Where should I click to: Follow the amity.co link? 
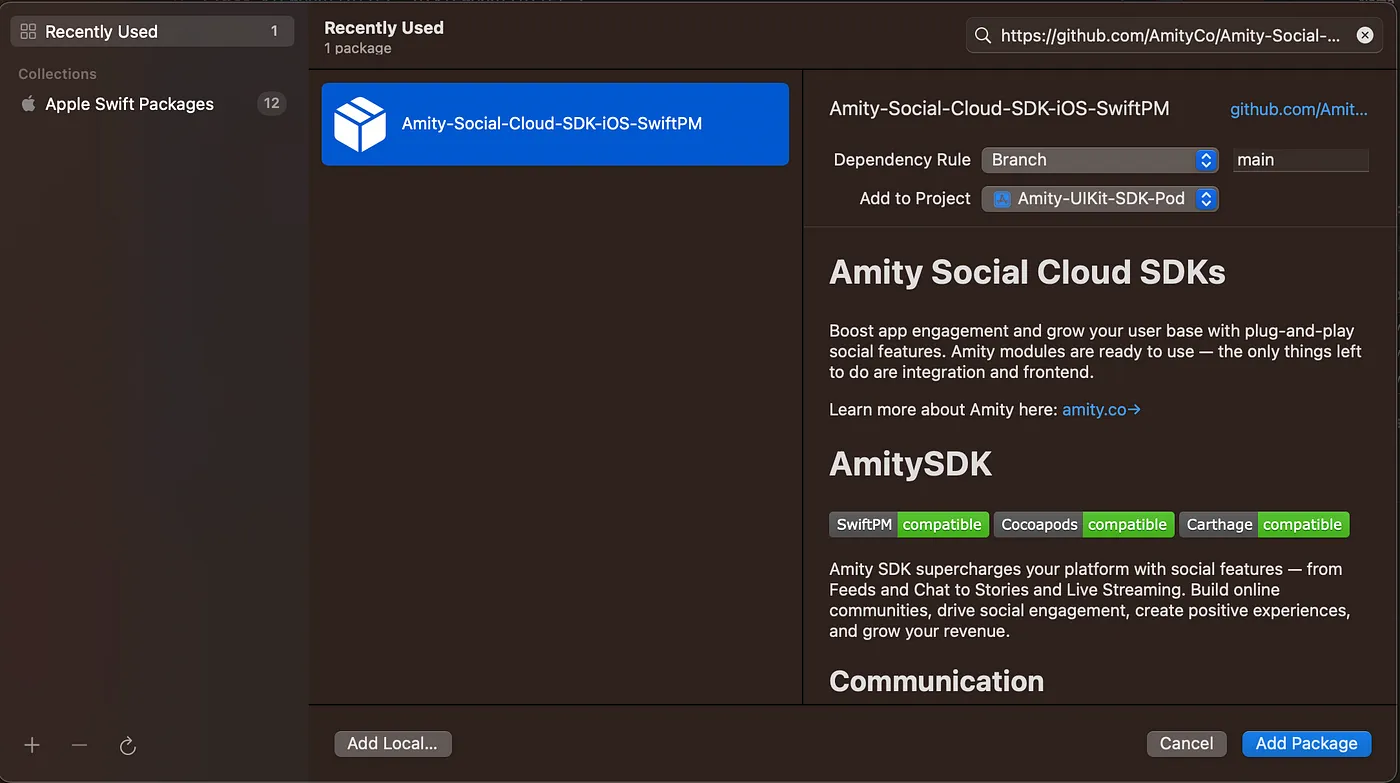(1101, 409)
